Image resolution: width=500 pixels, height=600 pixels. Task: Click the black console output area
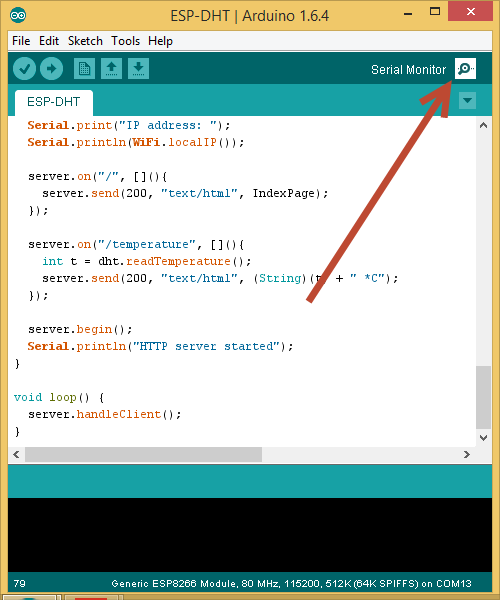click(250, 535)
